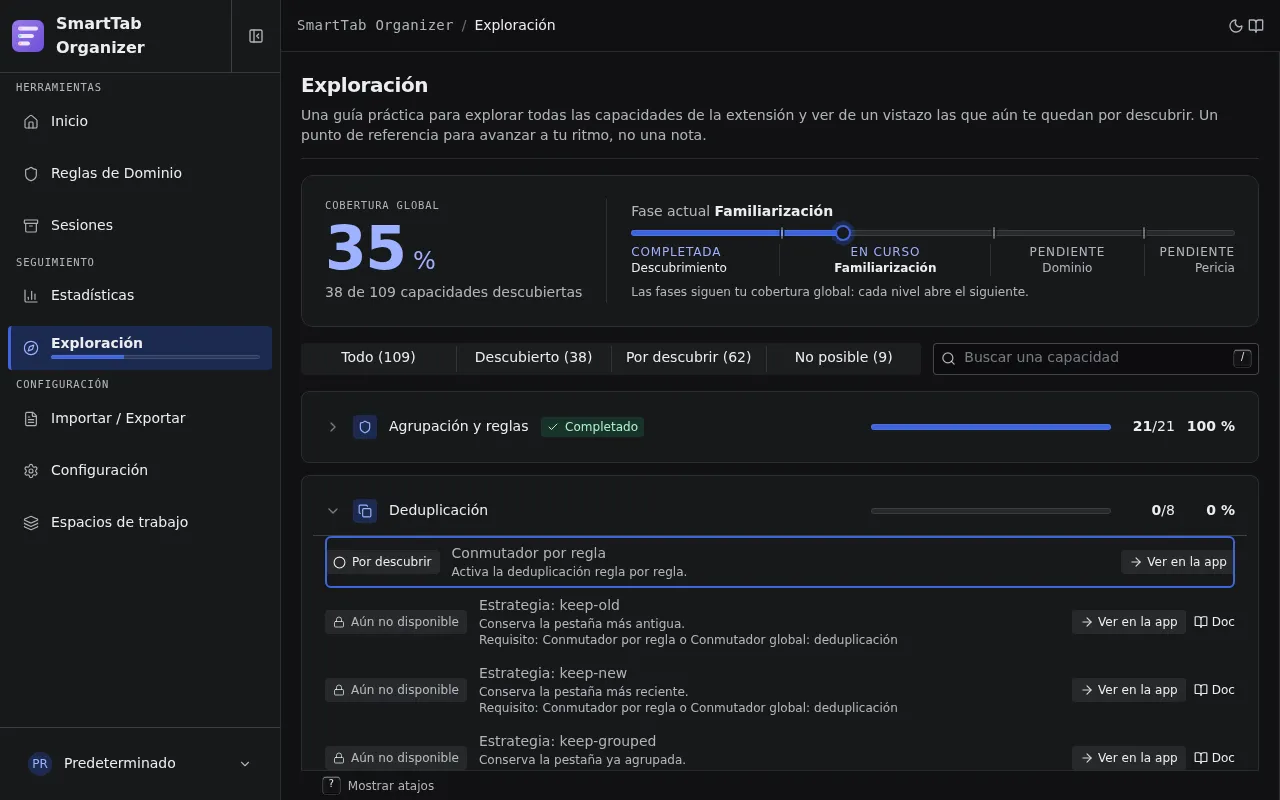The width and height of the screenshot is (1280, 800).
Task: Click the Agrupación y reglas progress bar
Action: click(991, 427)
